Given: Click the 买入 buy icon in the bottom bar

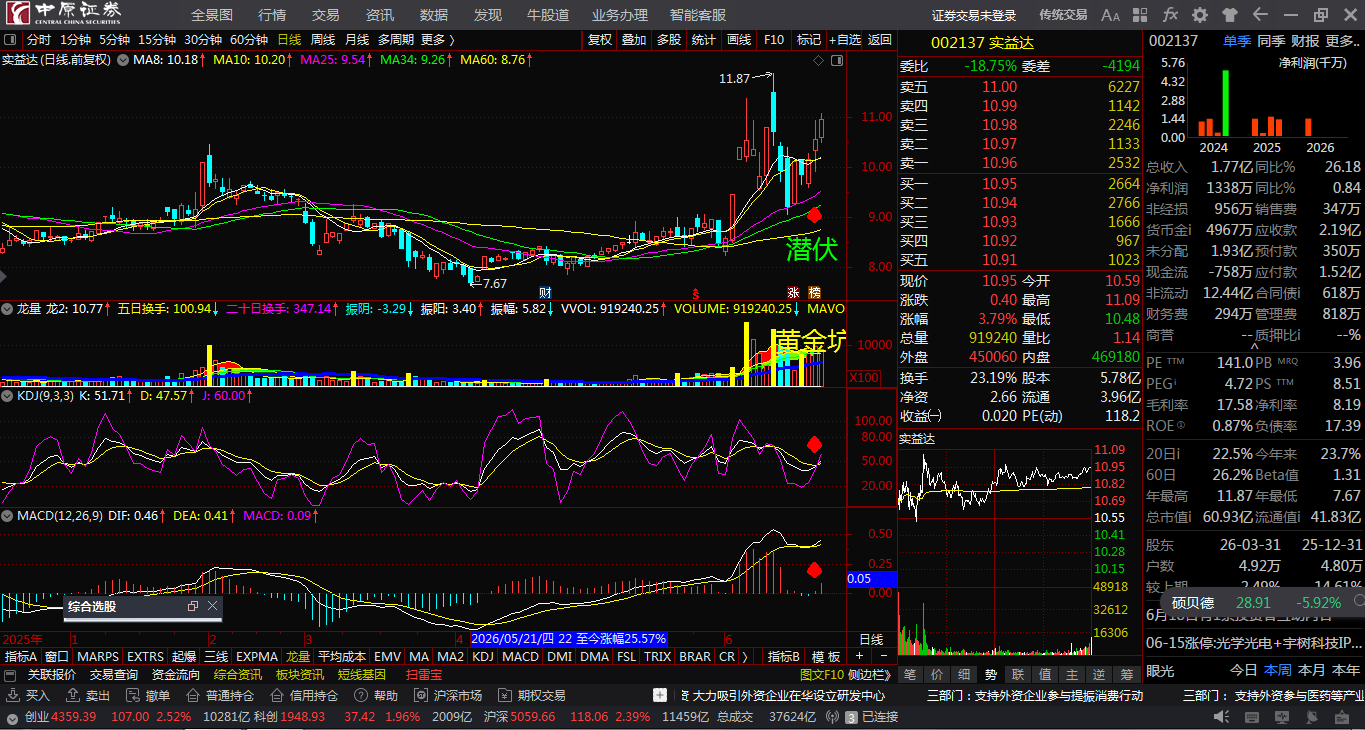Looking at the screenshot, I should (x=12, y=695).
